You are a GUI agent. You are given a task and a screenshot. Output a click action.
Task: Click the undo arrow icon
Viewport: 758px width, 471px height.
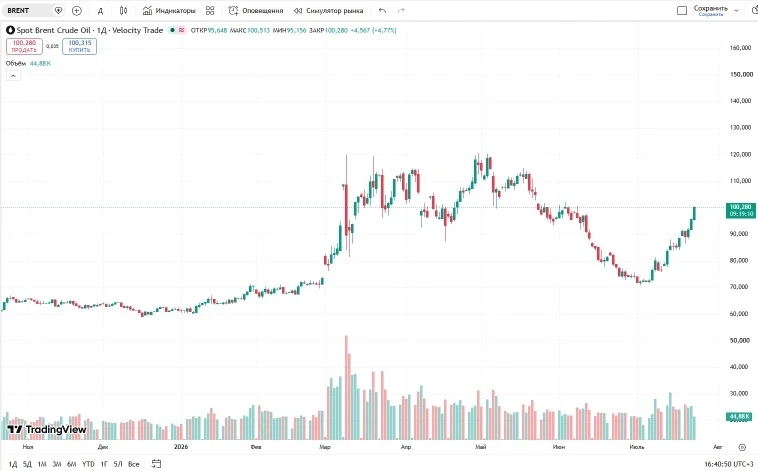382,10
